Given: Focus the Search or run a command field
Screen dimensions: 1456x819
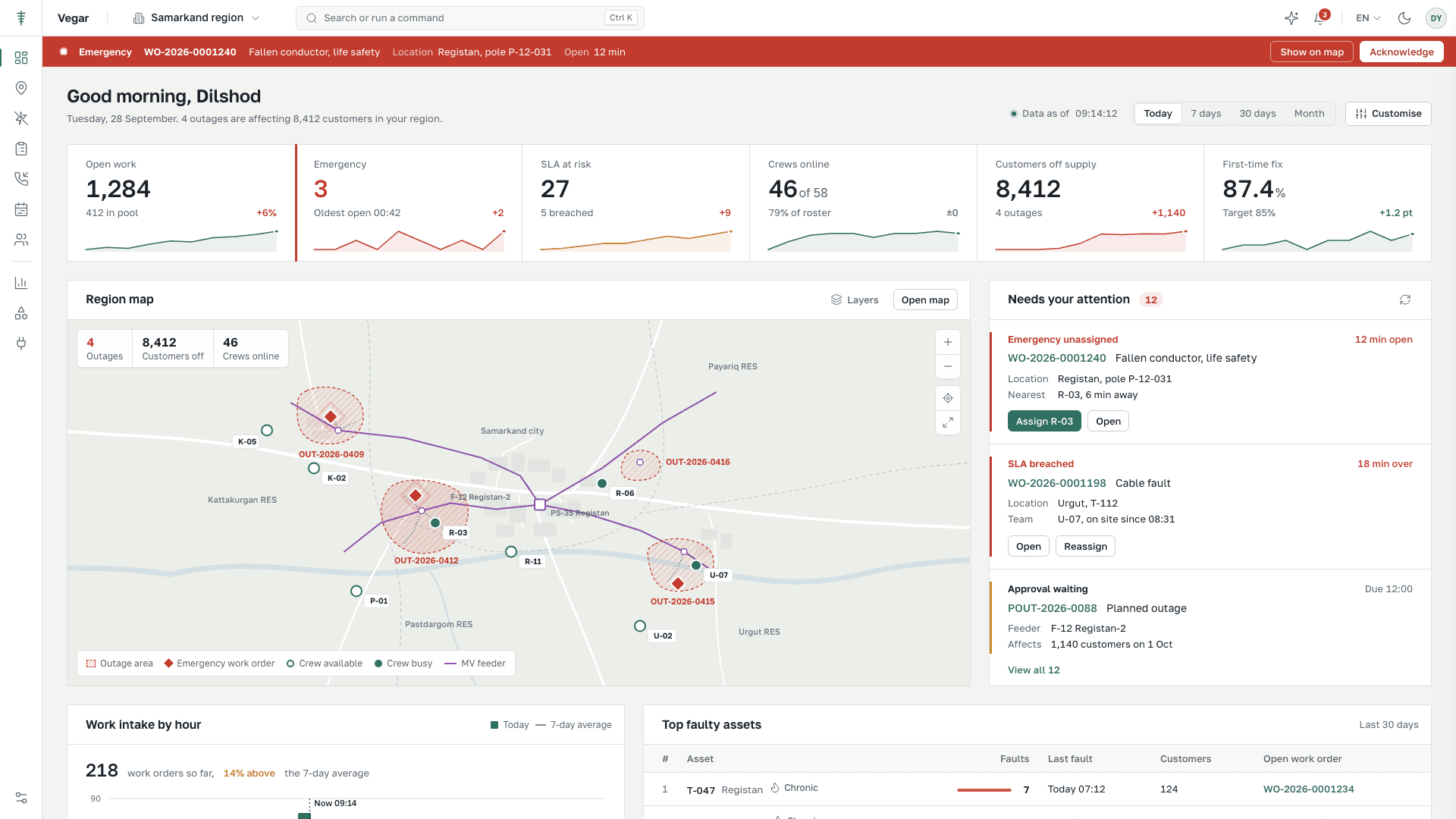Looking at the screenshot, I should click(469, 18).
